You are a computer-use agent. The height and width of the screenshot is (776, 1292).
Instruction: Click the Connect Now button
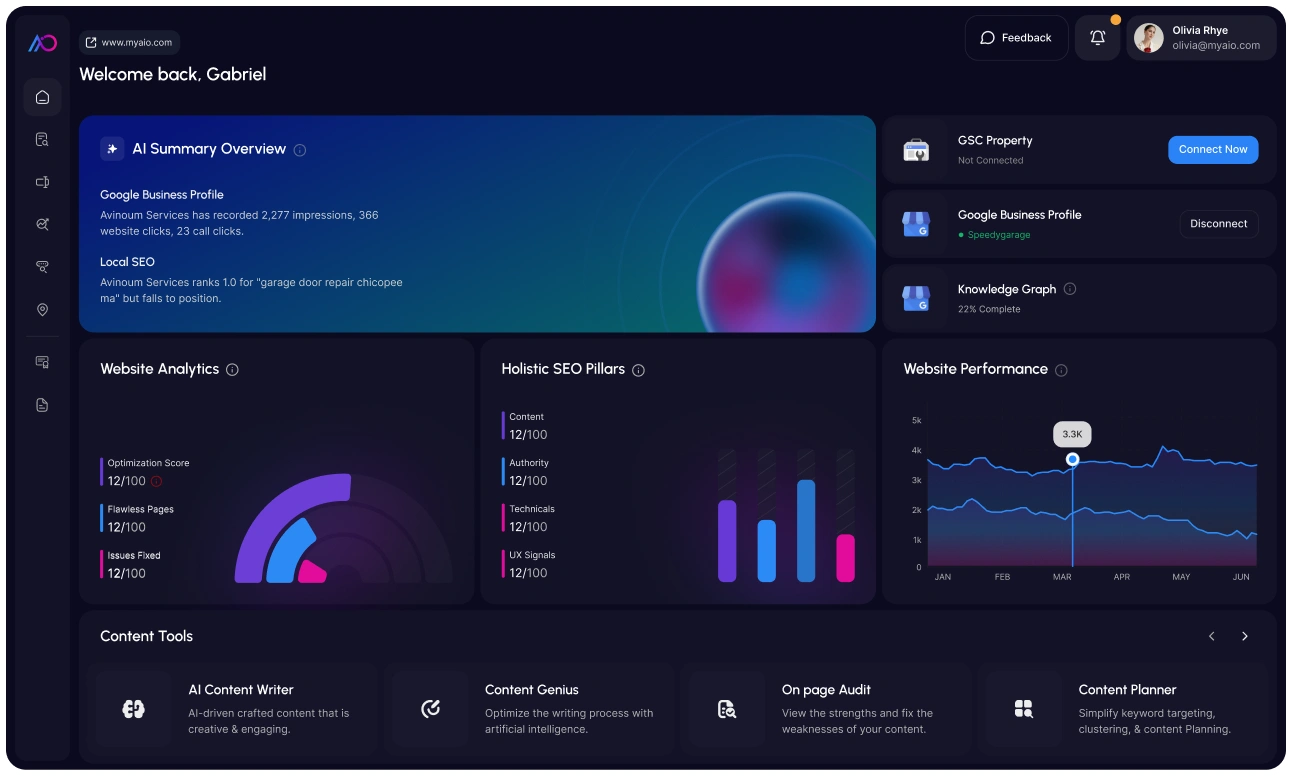1213,150
